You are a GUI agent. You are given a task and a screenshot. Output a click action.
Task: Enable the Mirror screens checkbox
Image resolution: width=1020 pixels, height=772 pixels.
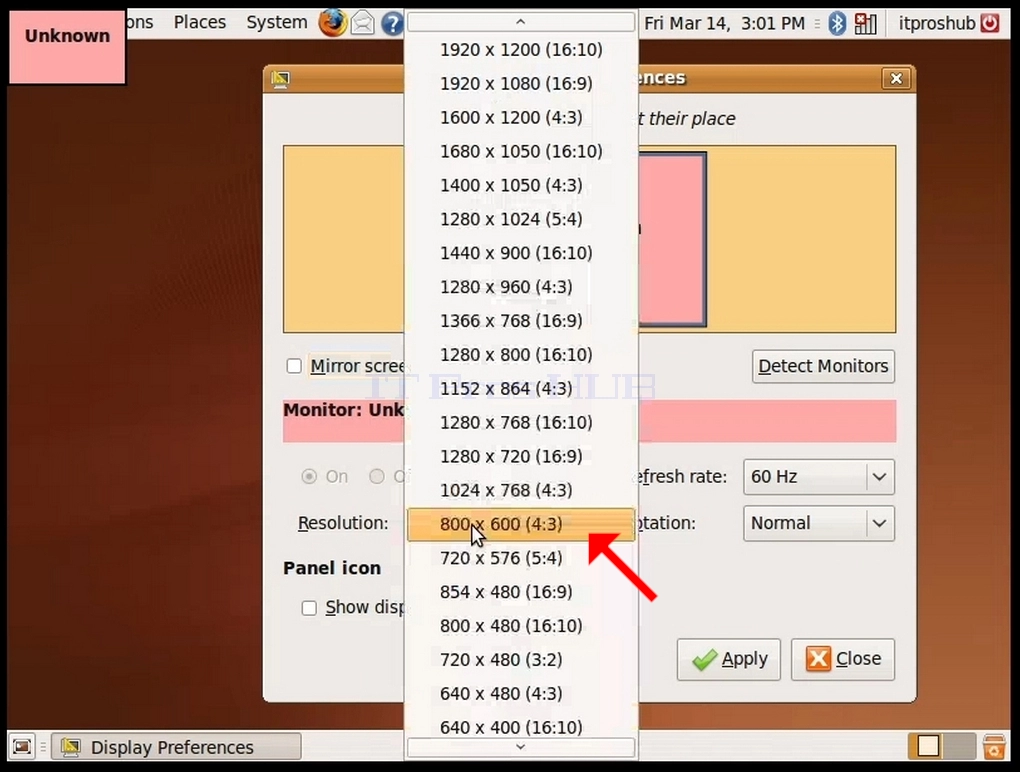coord(294,366)
